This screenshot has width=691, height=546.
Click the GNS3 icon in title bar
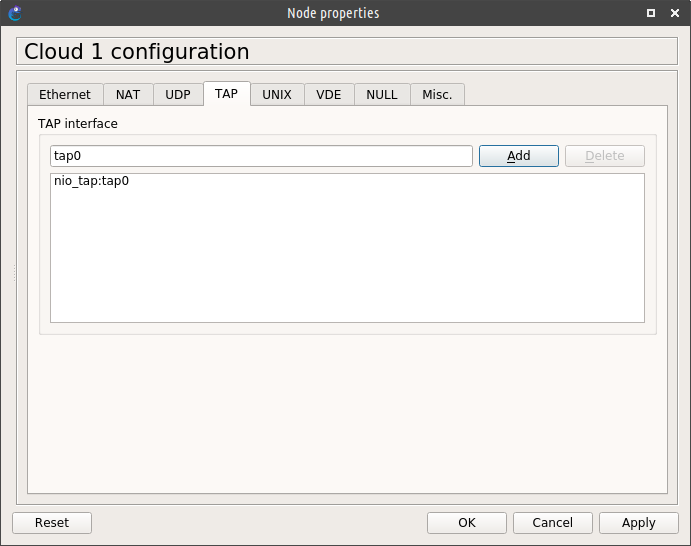pyautogui.click(x=14, y=13)
